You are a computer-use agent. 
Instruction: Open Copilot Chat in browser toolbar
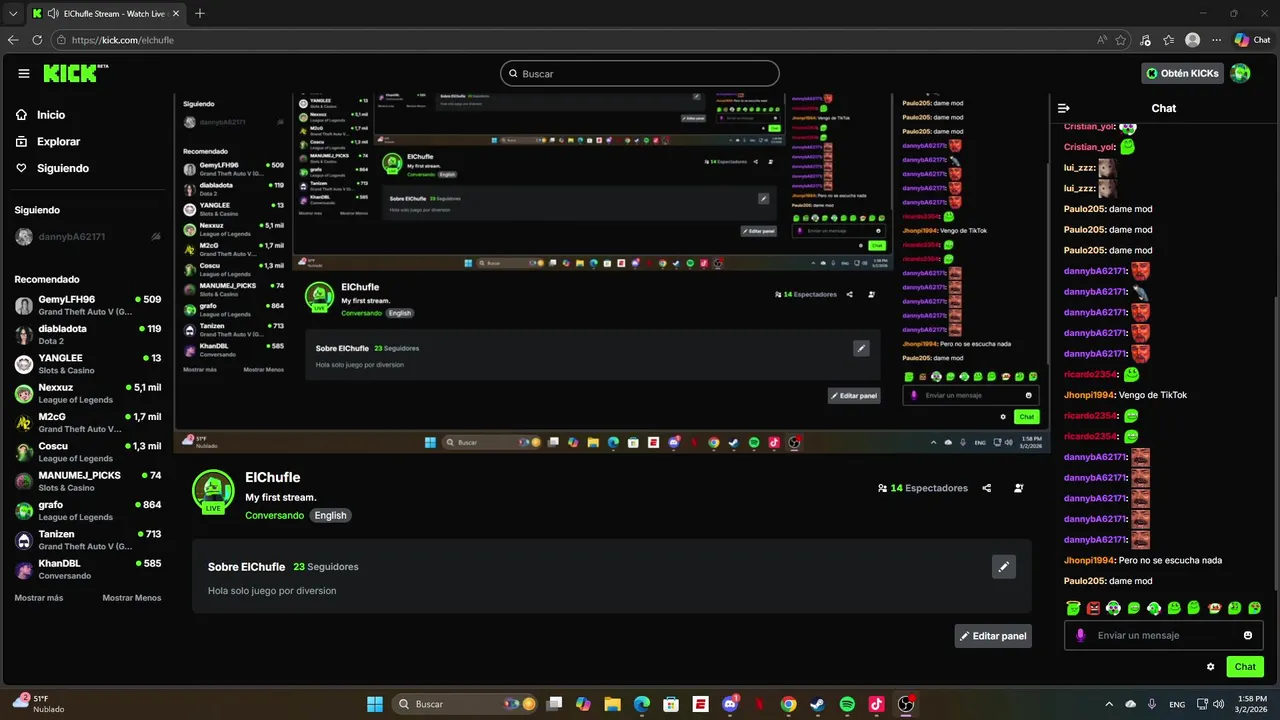click(x=1252, y=40)
